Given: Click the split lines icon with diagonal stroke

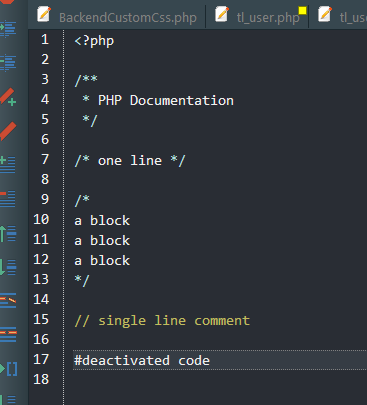Looking at the screenshot, I should 8,300.
